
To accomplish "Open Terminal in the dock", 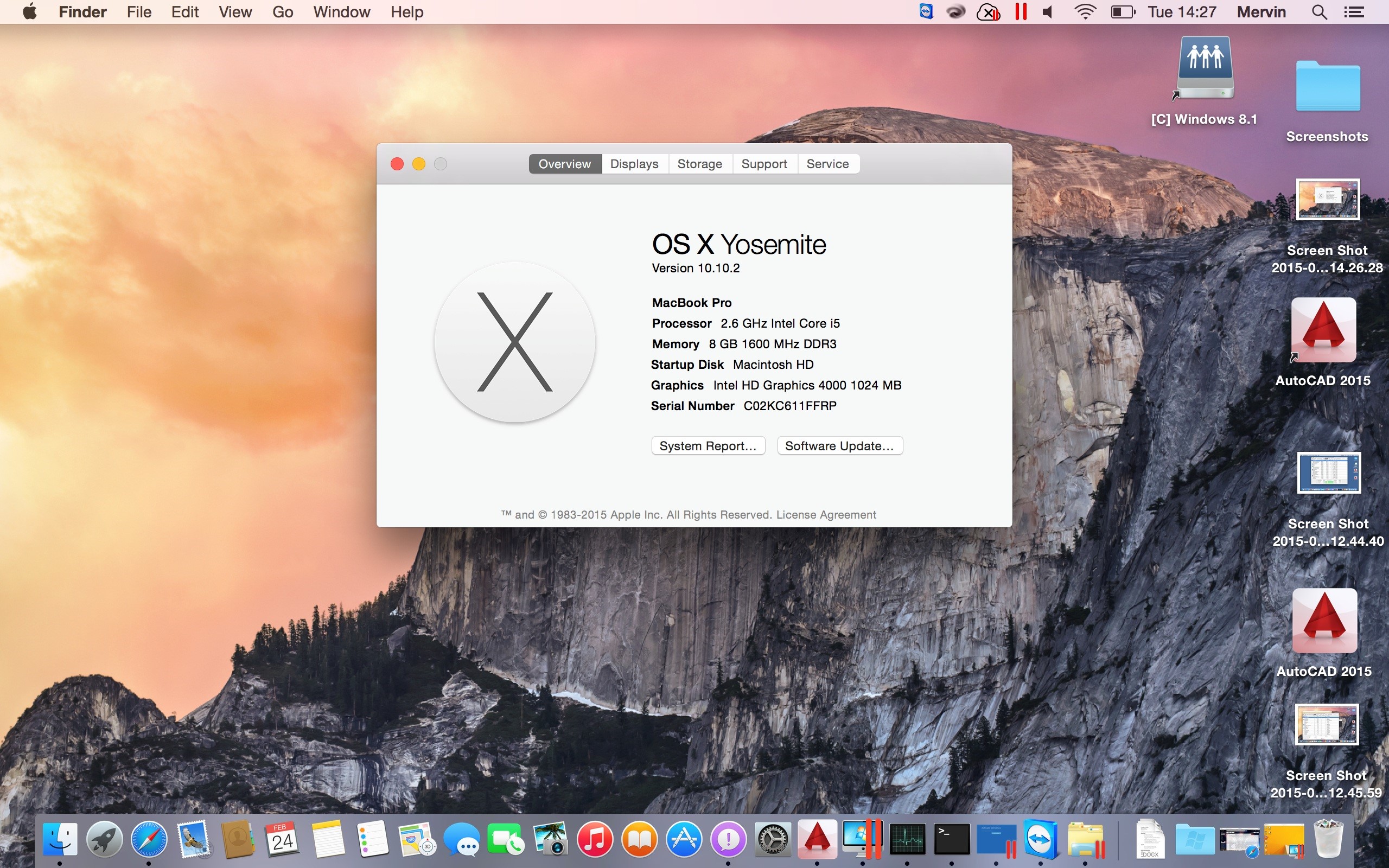I will pos(952,839).
